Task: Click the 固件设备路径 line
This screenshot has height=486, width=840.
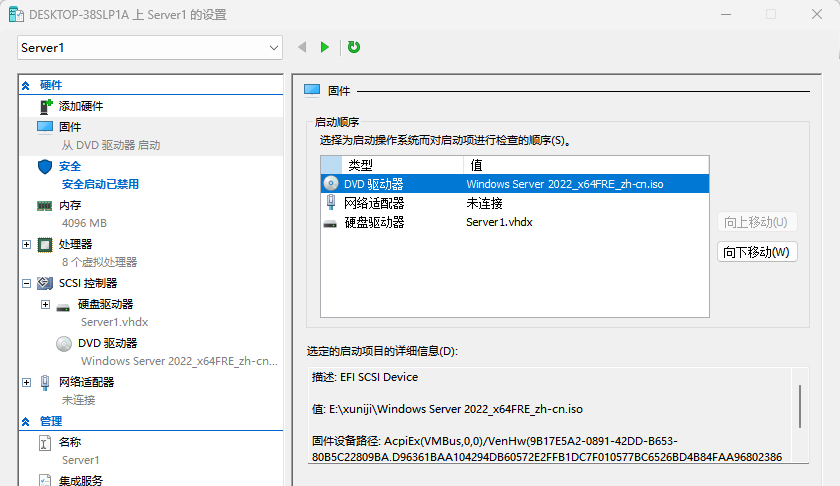Action: point(546,449)
